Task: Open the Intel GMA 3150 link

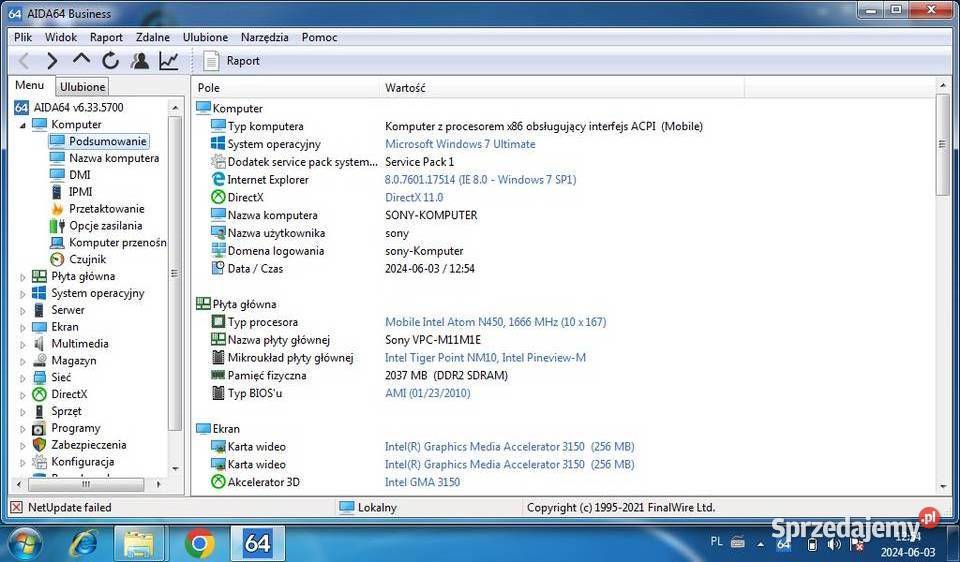Action: click(422, 482)
